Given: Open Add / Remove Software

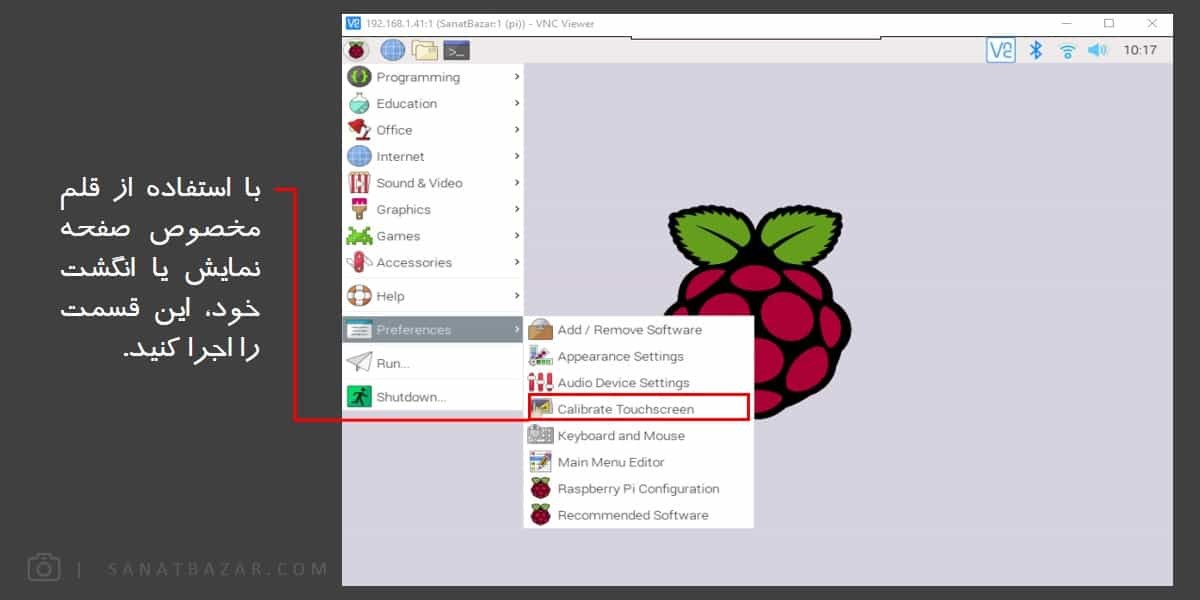Looking at the screenshot, I should [638, 330].
